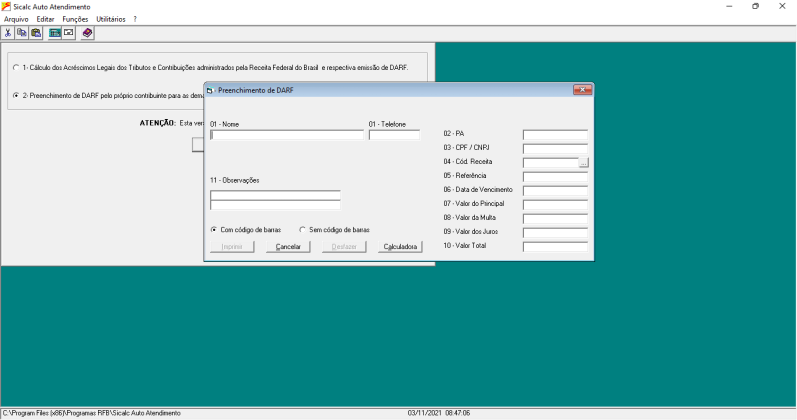Click the Calculadora button
This screenshot has width=797, height=420.
(x=400, y=247)
